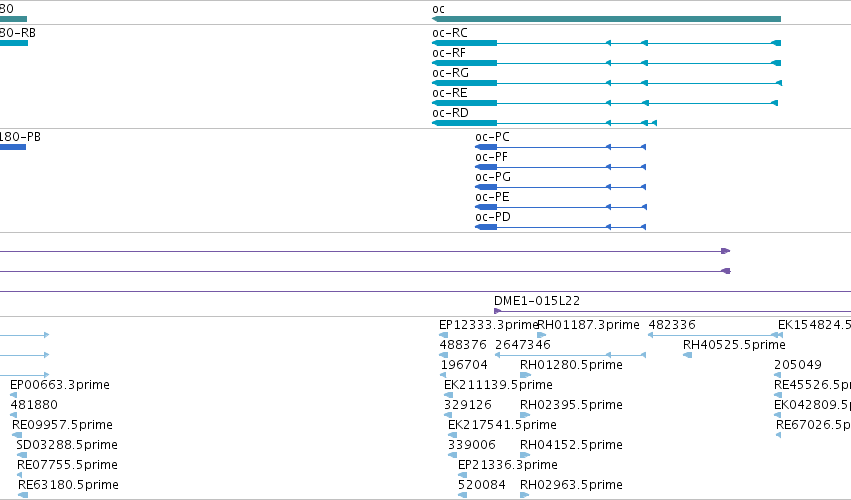The width and height of the screenshot is (851, 500).
Task: Open the oc-PG protein feature
Action: point(560,187)
